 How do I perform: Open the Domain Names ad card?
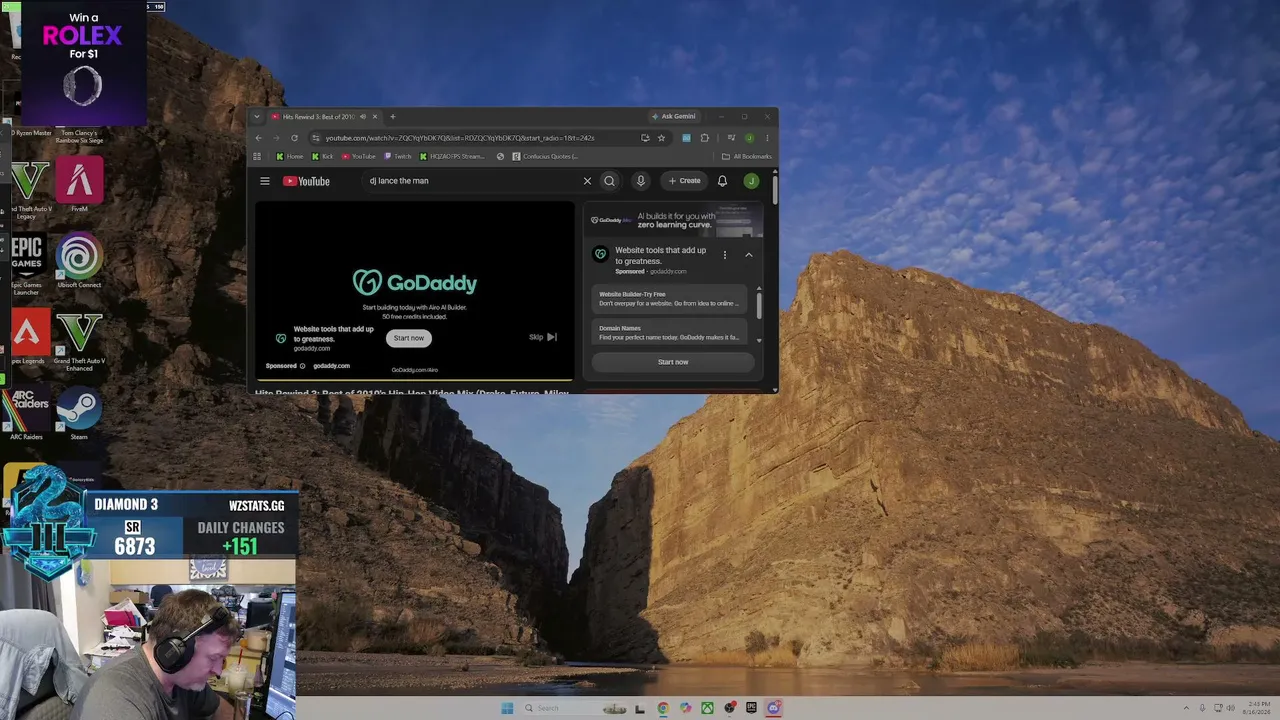point(671,333)
